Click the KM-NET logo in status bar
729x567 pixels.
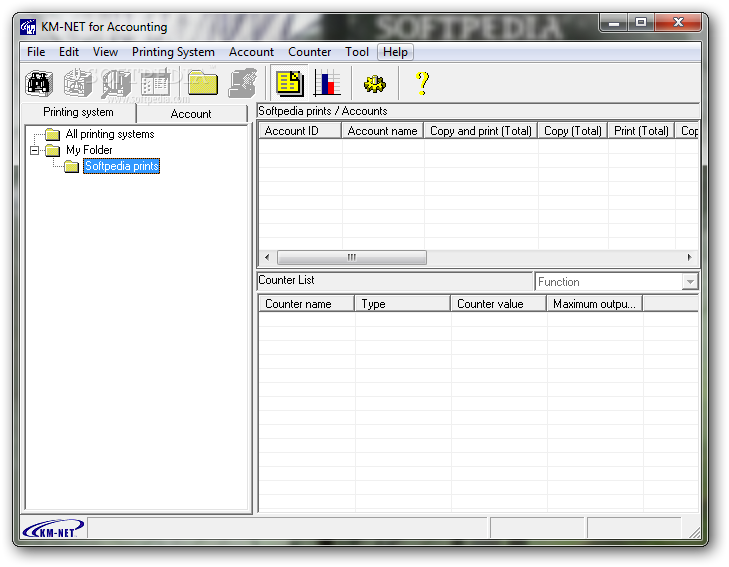[x=53, y=528]
